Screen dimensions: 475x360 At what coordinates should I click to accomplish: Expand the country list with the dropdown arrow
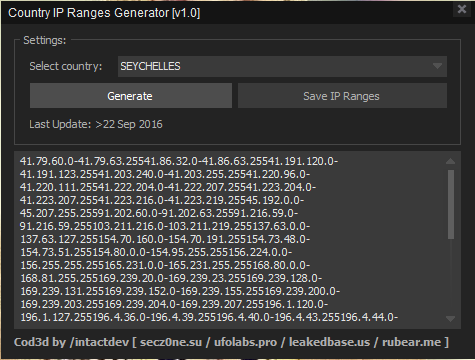point(437,66)
